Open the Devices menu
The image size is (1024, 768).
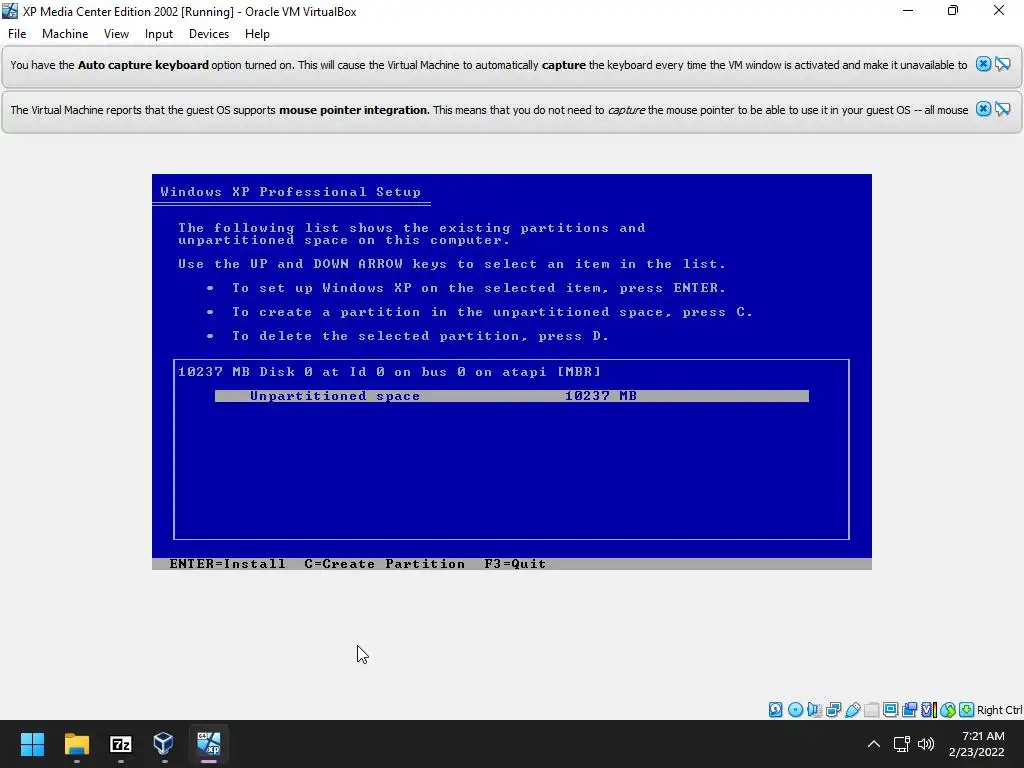tap(209, 34)
